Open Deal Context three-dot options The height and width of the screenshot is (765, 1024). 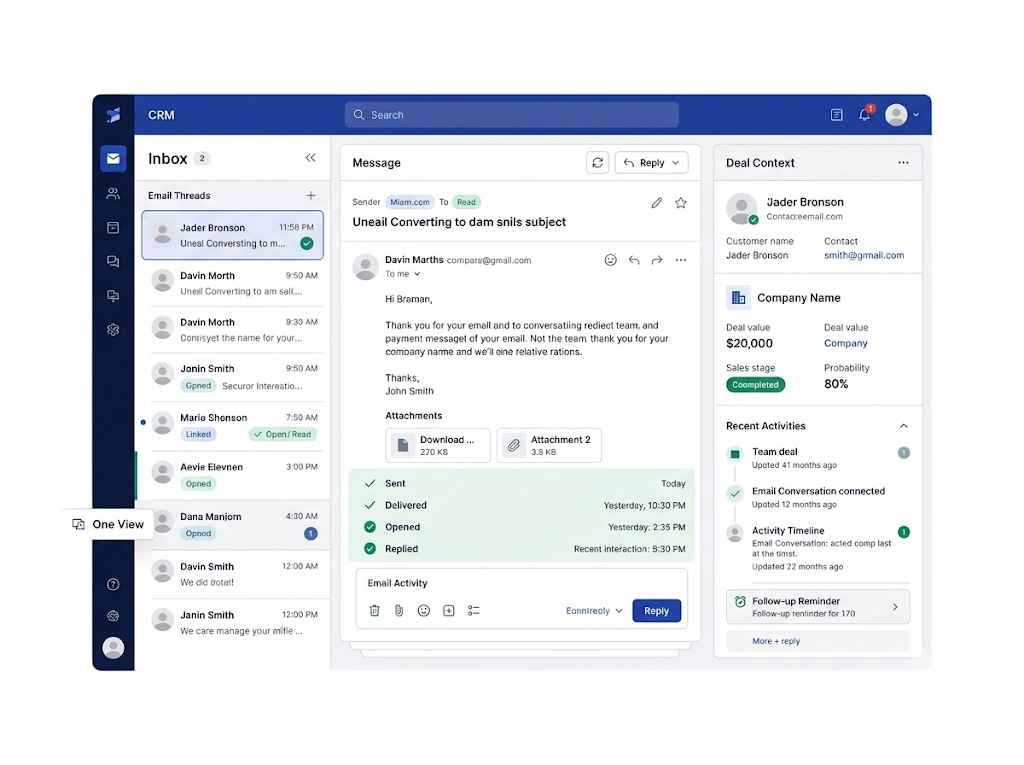pyautogui.click(x=903, y=163)
